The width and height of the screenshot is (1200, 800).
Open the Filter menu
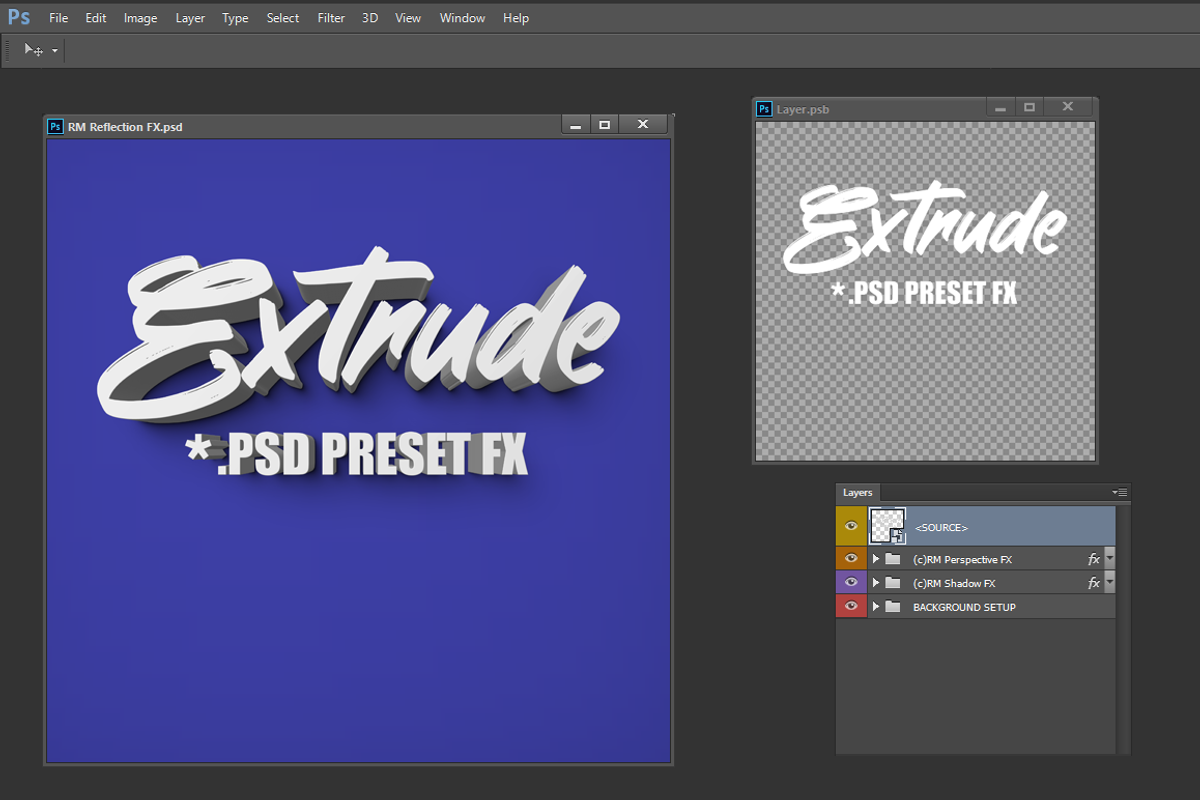pos(331,18)
